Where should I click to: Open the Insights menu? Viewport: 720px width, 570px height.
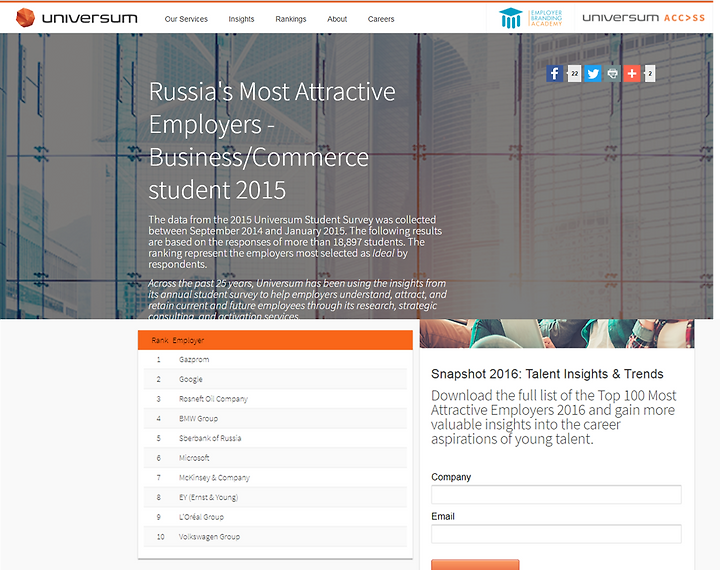tap(241, 19)
